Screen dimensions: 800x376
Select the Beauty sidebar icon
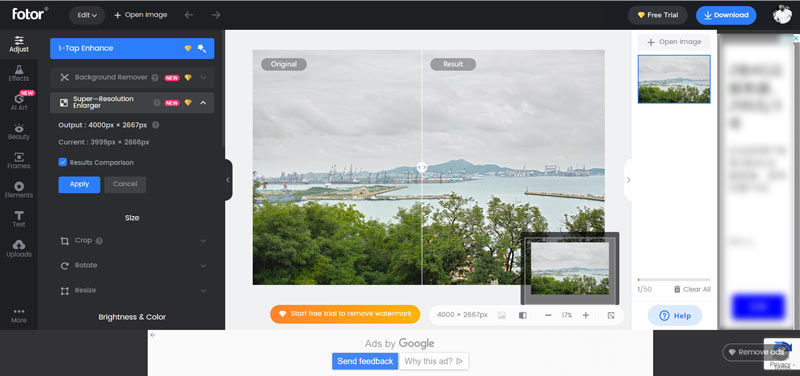click(x=19, y=132)
